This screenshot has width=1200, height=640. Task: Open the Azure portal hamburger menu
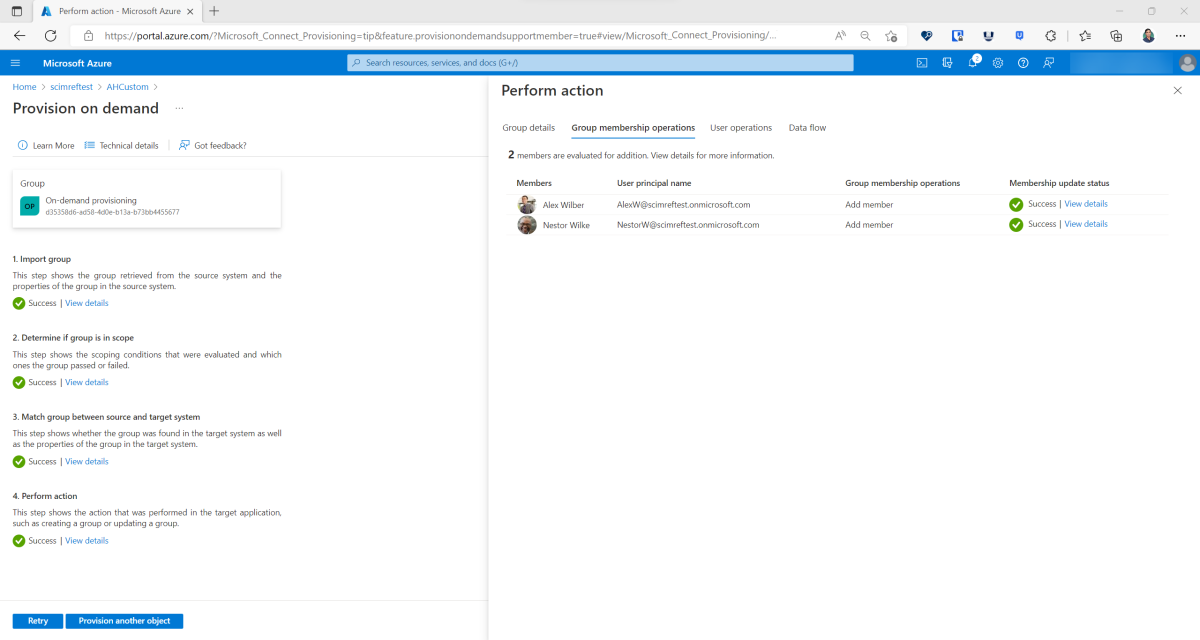pos(15,63)
